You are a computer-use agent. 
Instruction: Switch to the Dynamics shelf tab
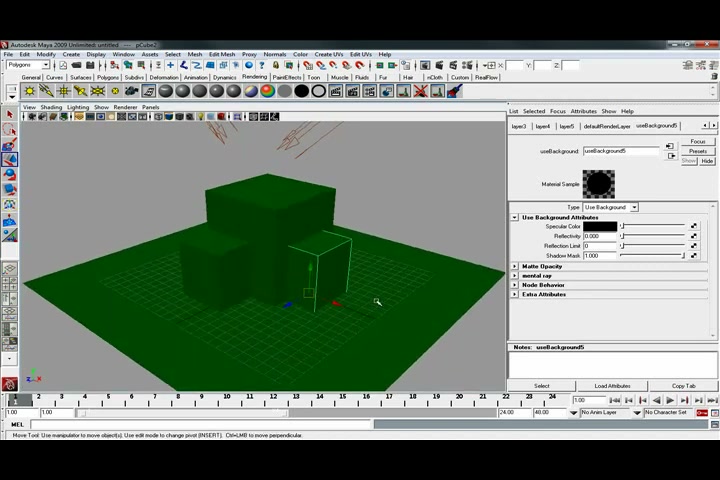[x=225, y=78]
